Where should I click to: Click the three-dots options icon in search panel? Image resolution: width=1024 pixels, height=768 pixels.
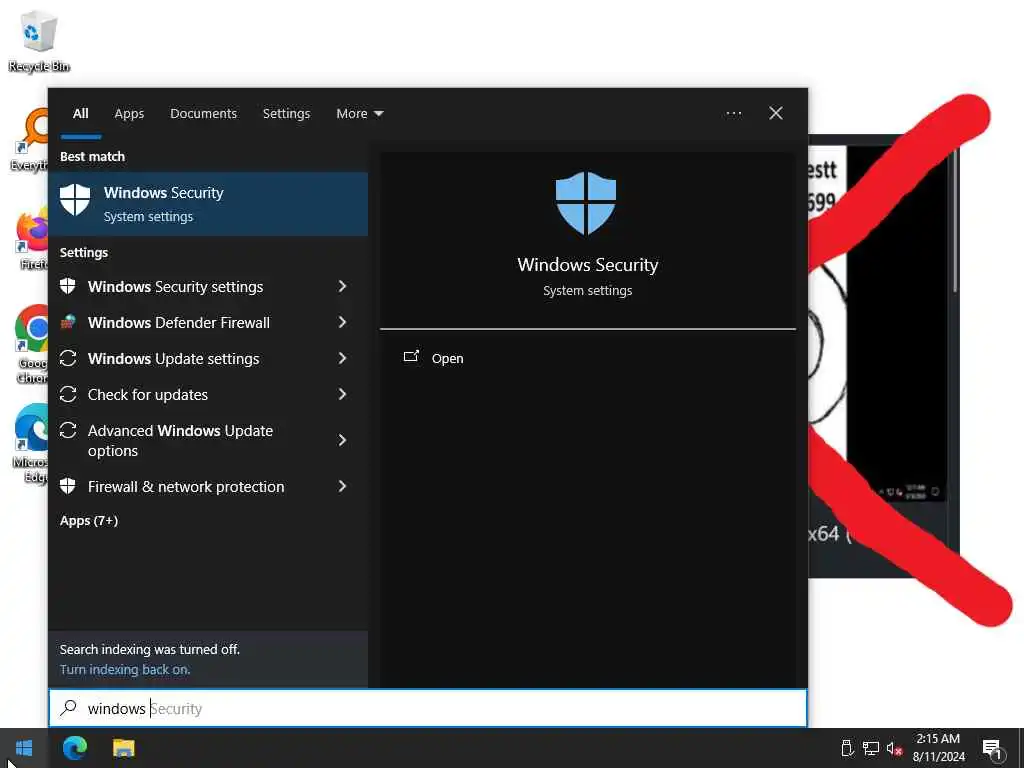tap(733, 114)
